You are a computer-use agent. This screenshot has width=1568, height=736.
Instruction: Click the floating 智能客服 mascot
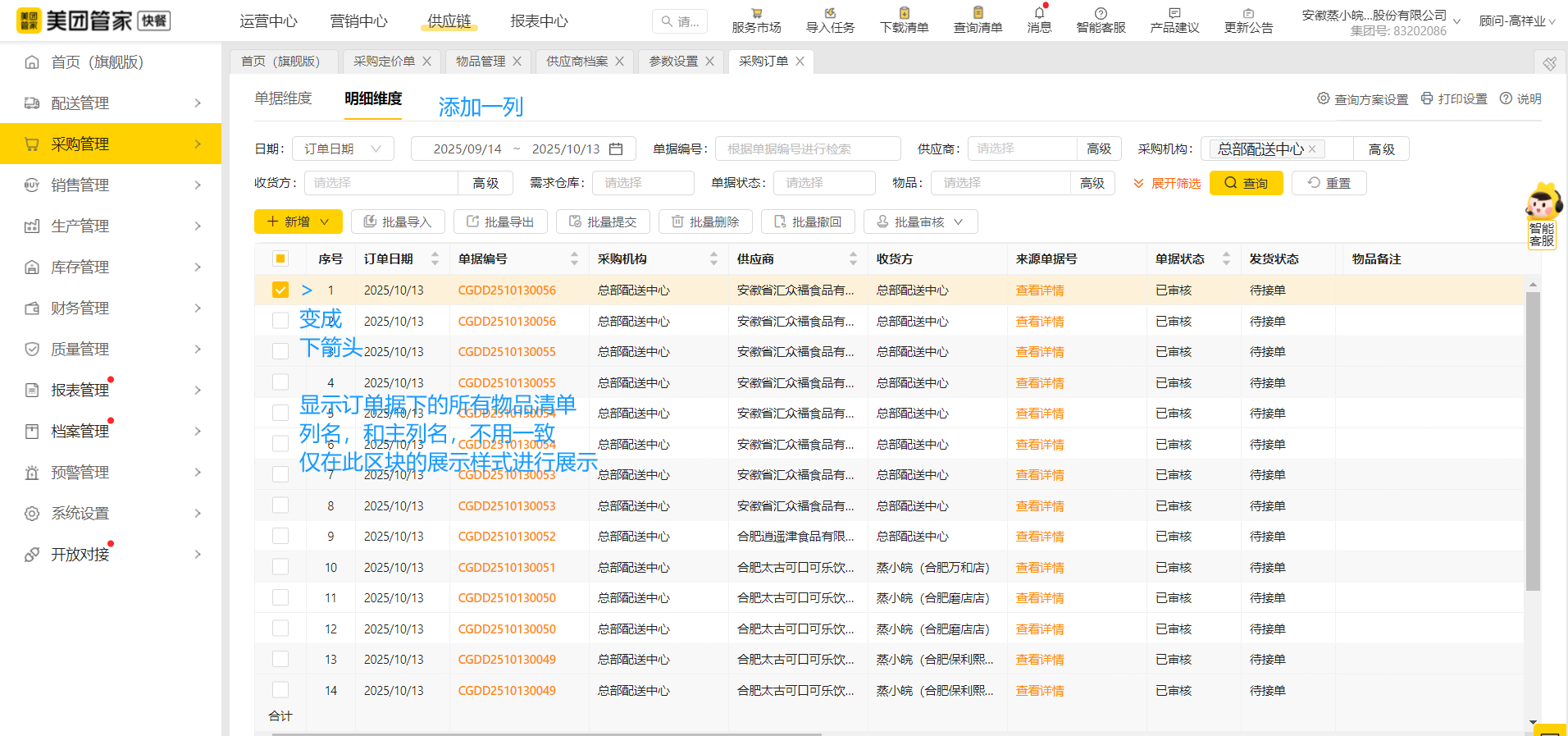[1543, 215]
